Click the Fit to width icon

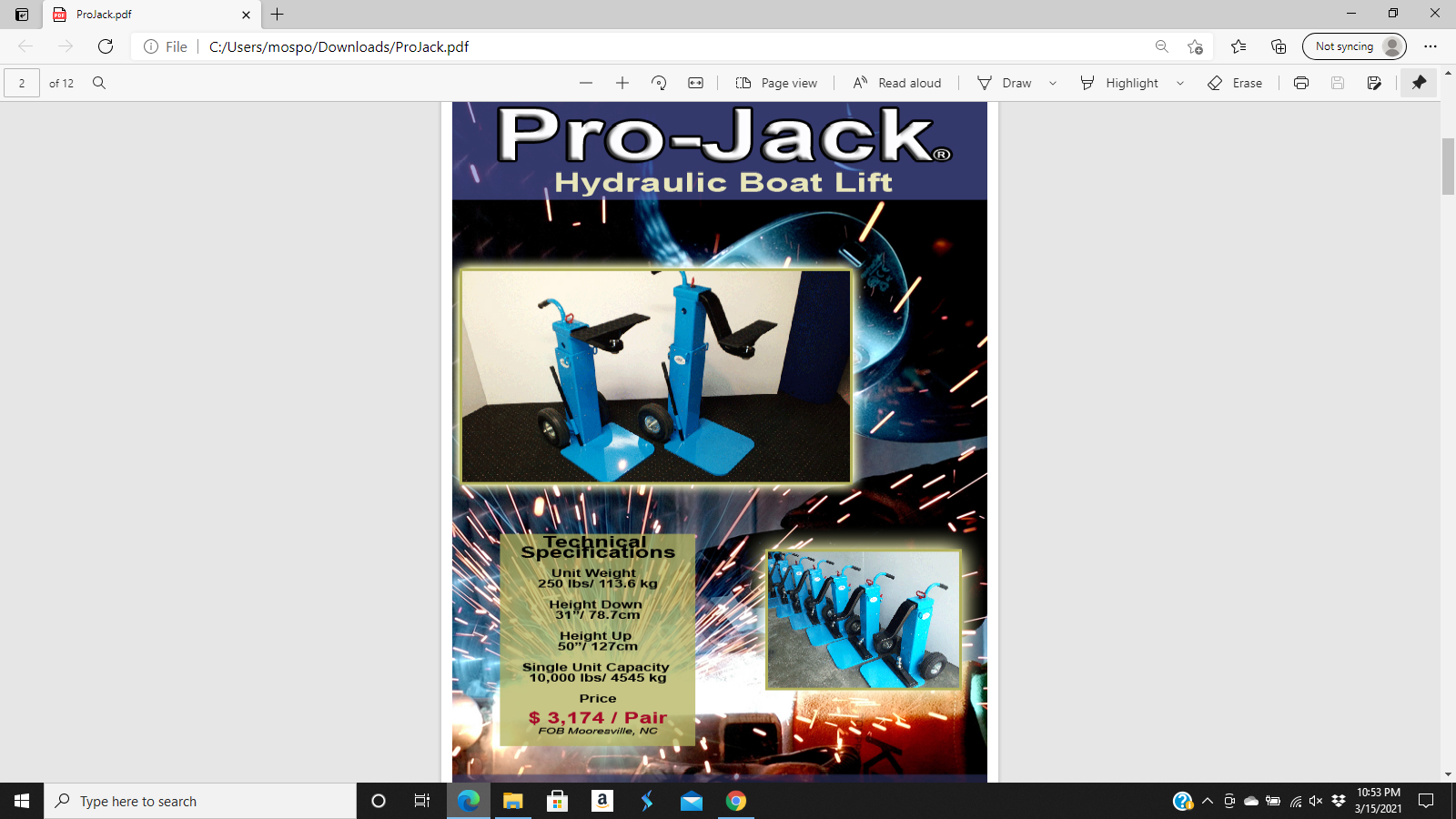(x=695, y=83)
